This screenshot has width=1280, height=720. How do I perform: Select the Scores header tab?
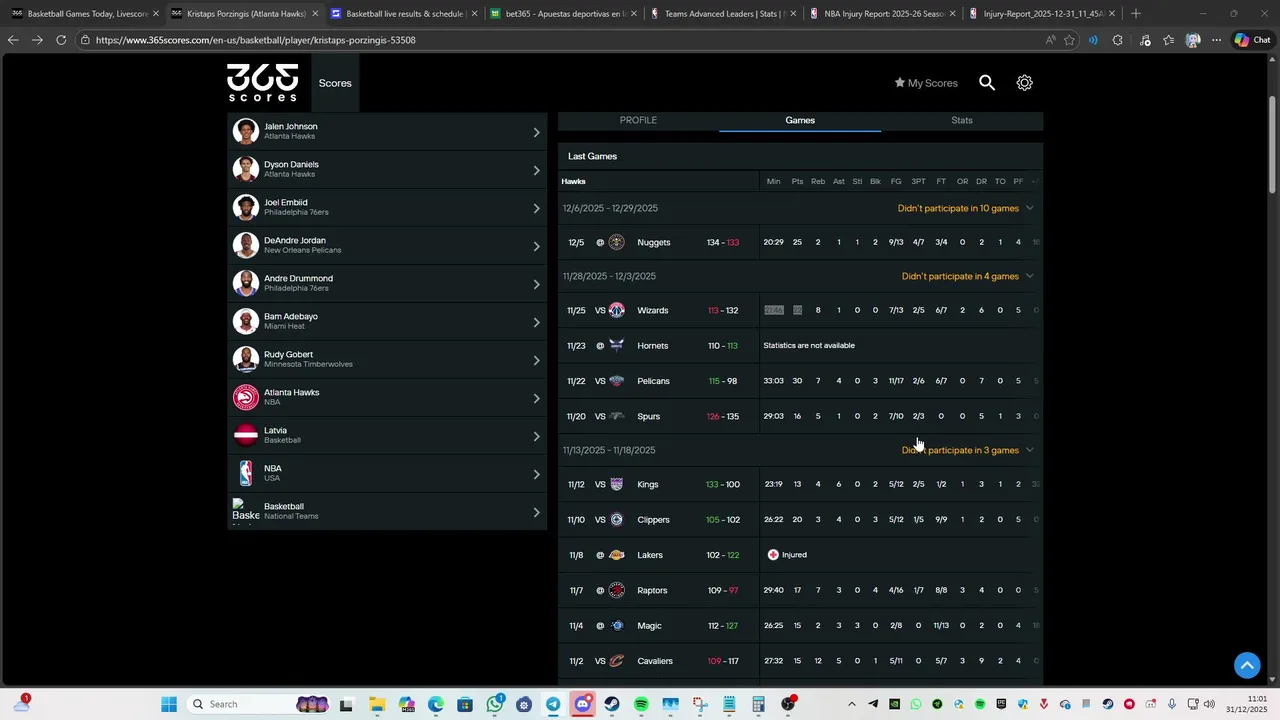point(335,83)
